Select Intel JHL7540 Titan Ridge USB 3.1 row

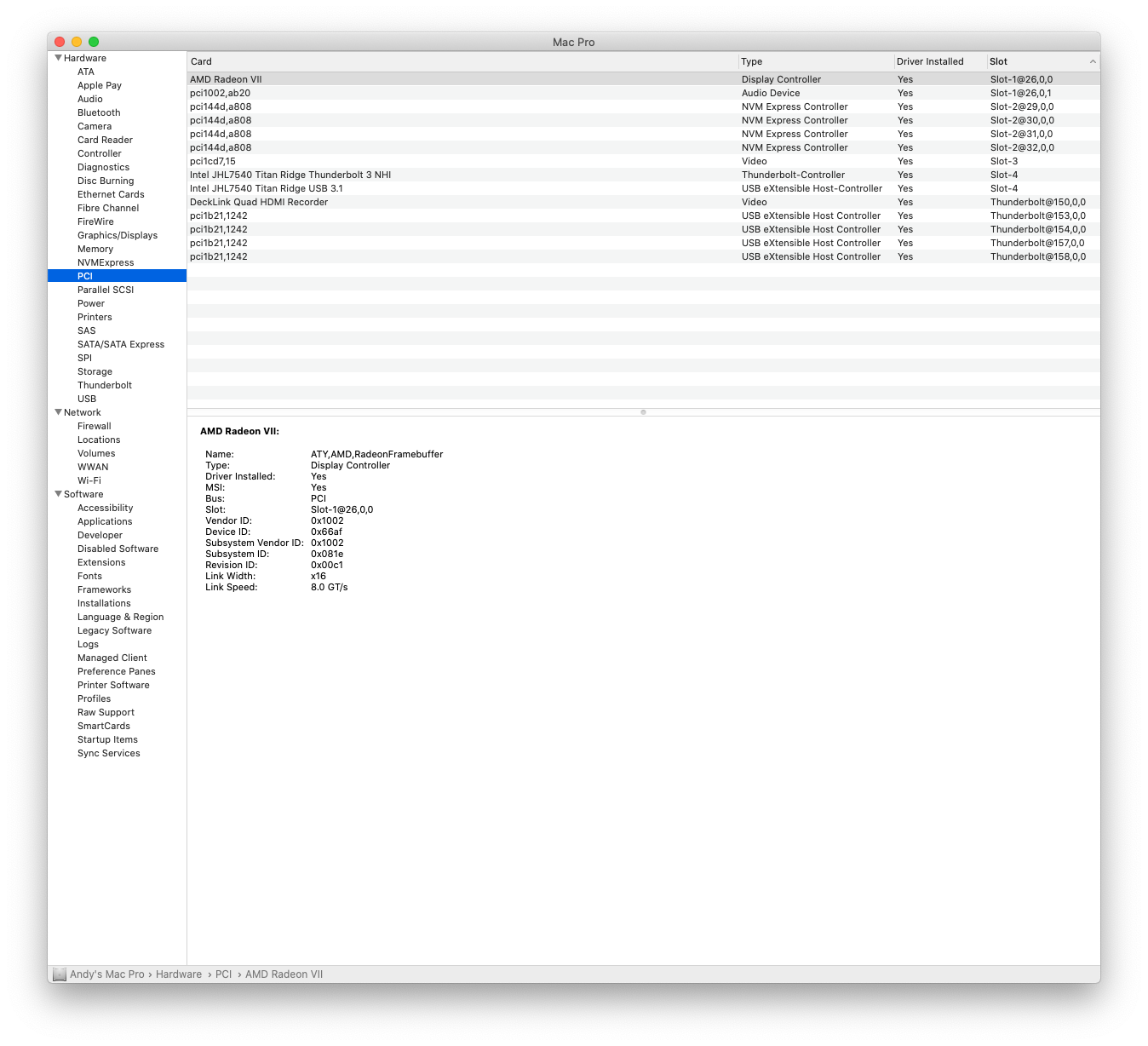pos(644,188)
